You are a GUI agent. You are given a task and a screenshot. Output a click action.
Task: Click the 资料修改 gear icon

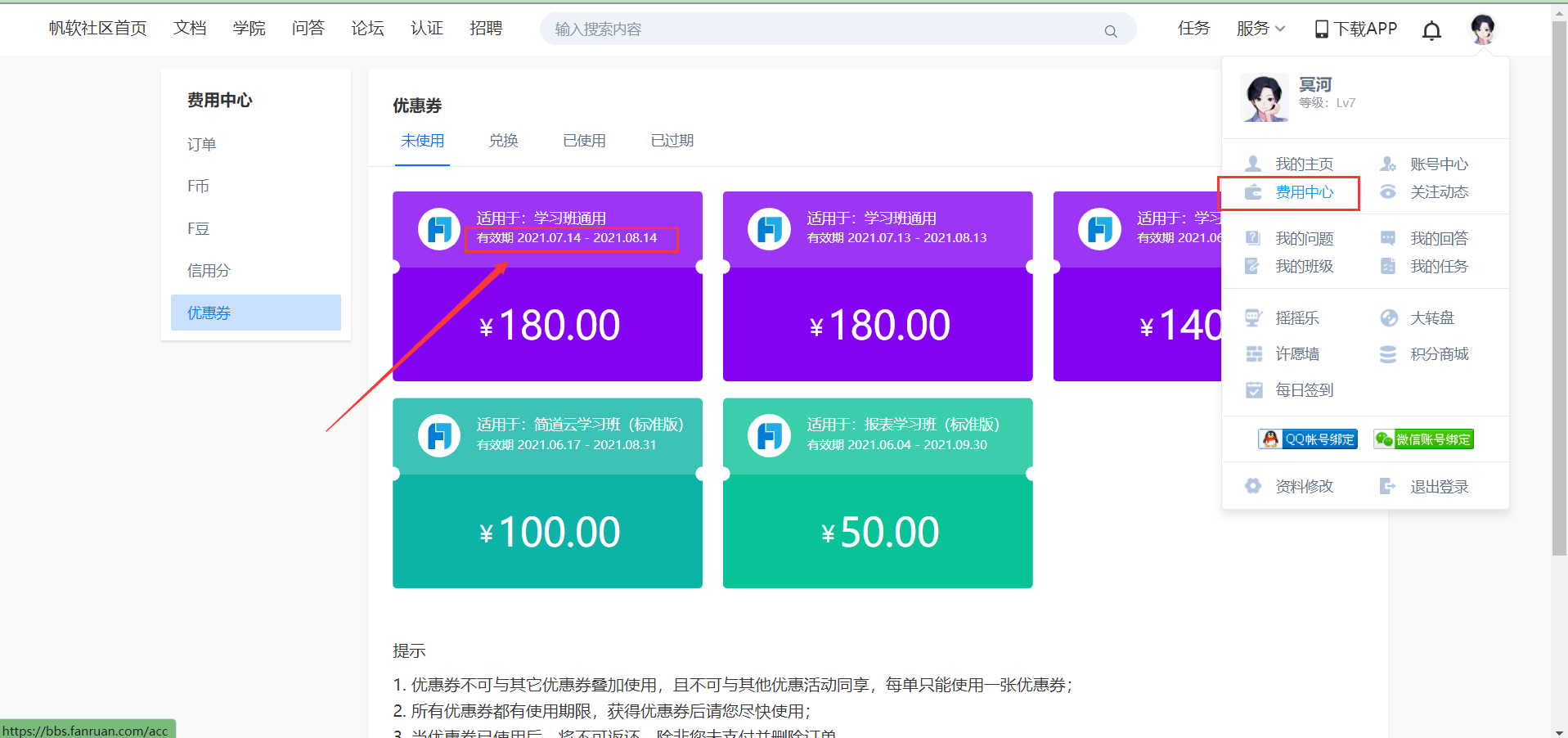pos(1253,486)
